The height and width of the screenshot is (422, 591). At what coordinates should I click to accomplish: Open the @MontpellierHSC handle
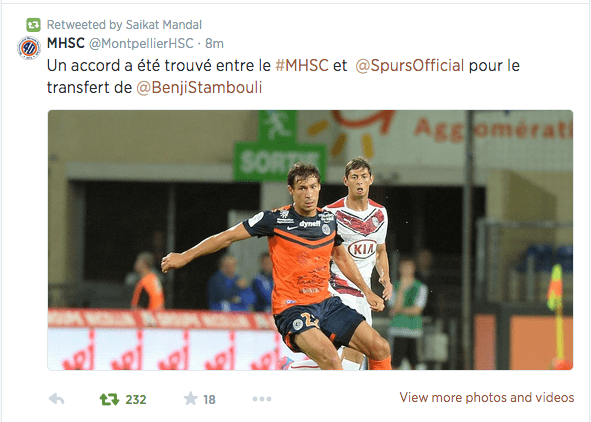tap(141, 44)
